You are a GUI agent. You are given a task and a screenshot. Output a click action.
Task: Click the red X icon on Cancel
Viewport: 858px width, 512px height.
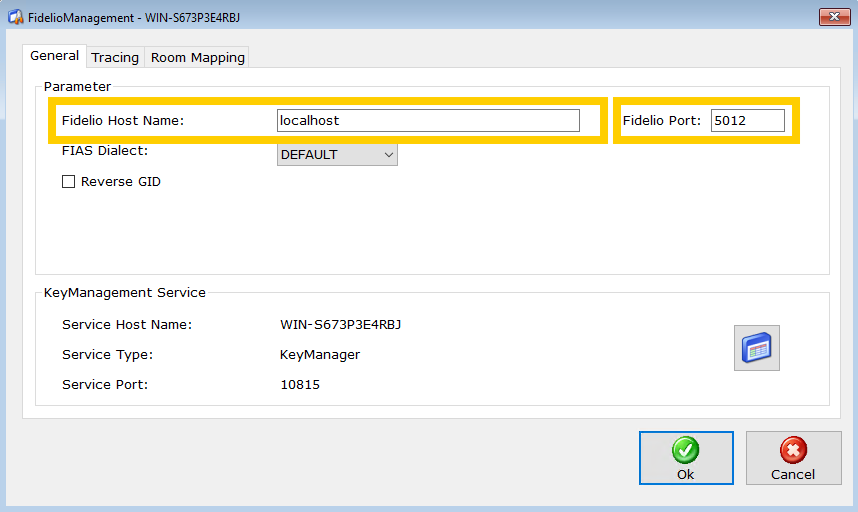793,450
